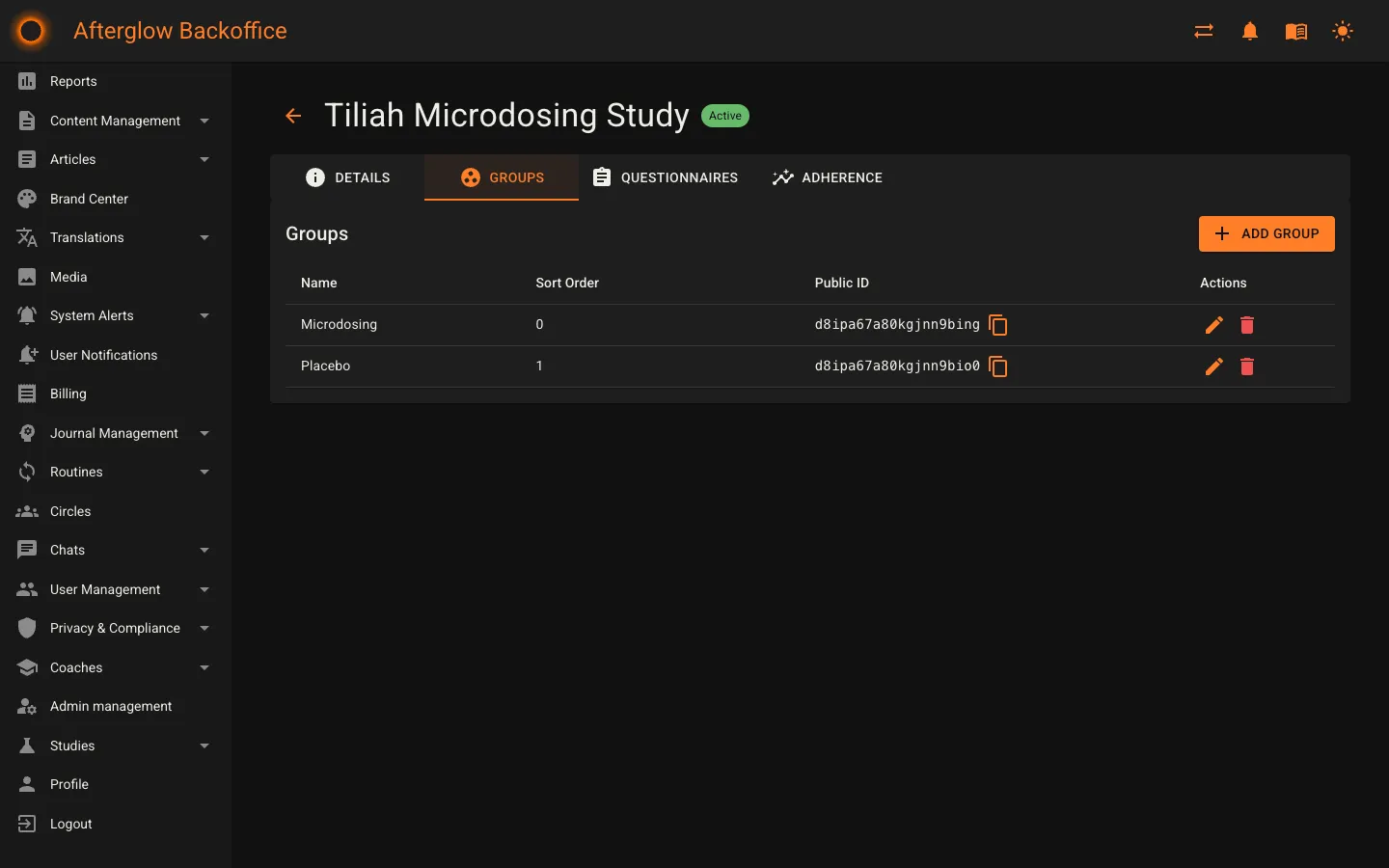
Task: Open the Adherence tab
Action: 827,177
